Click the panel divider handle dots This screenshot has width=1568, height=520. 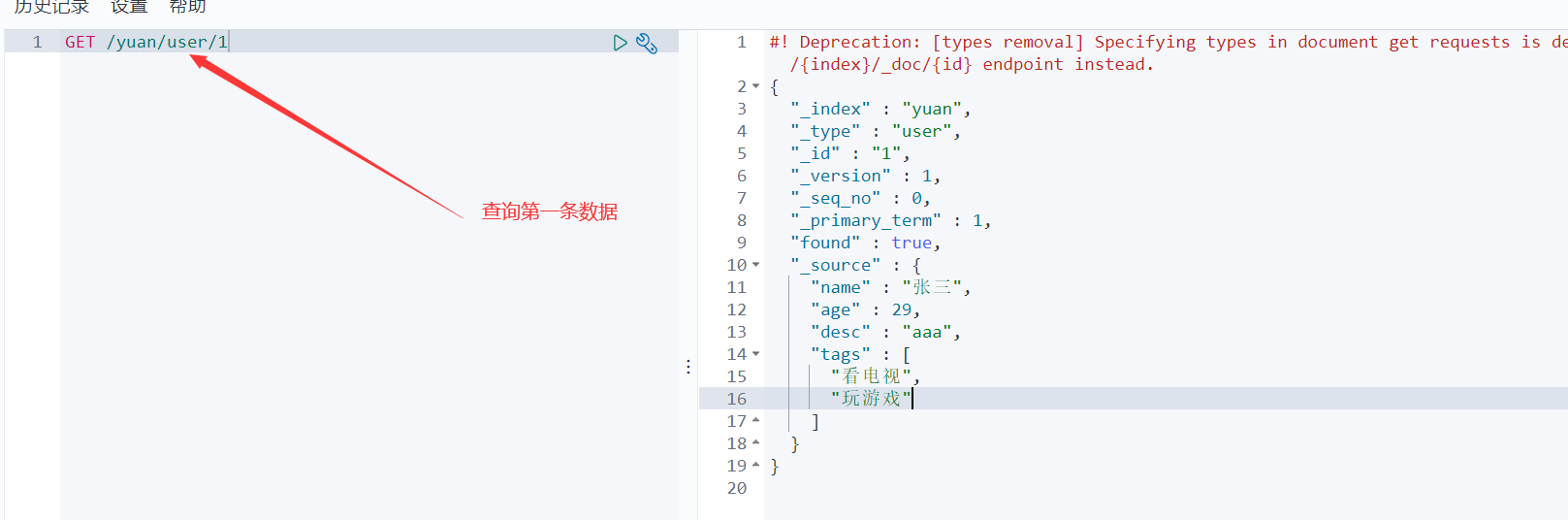[x=688, y=367]
